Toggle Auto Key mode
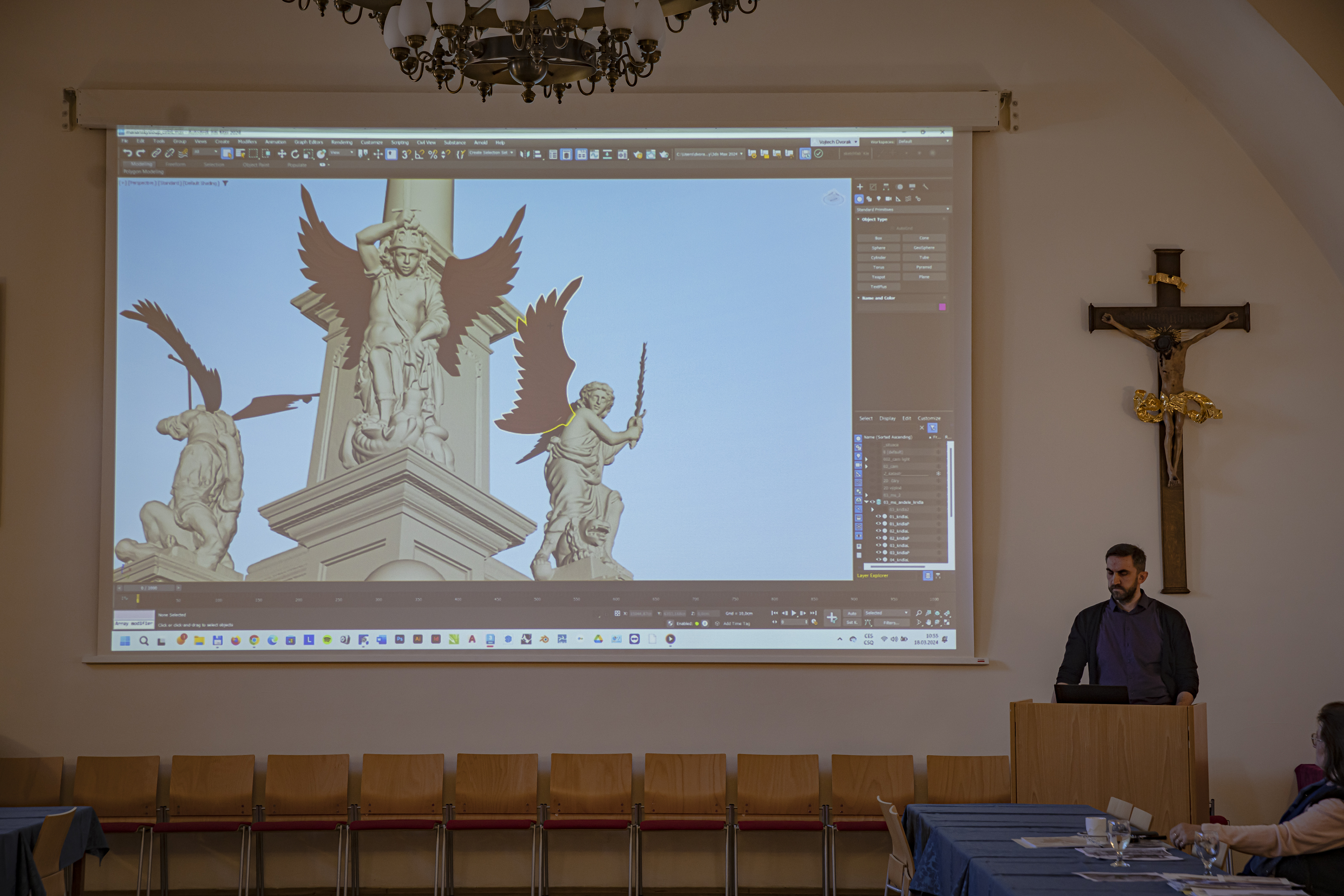 coord(852,613)
